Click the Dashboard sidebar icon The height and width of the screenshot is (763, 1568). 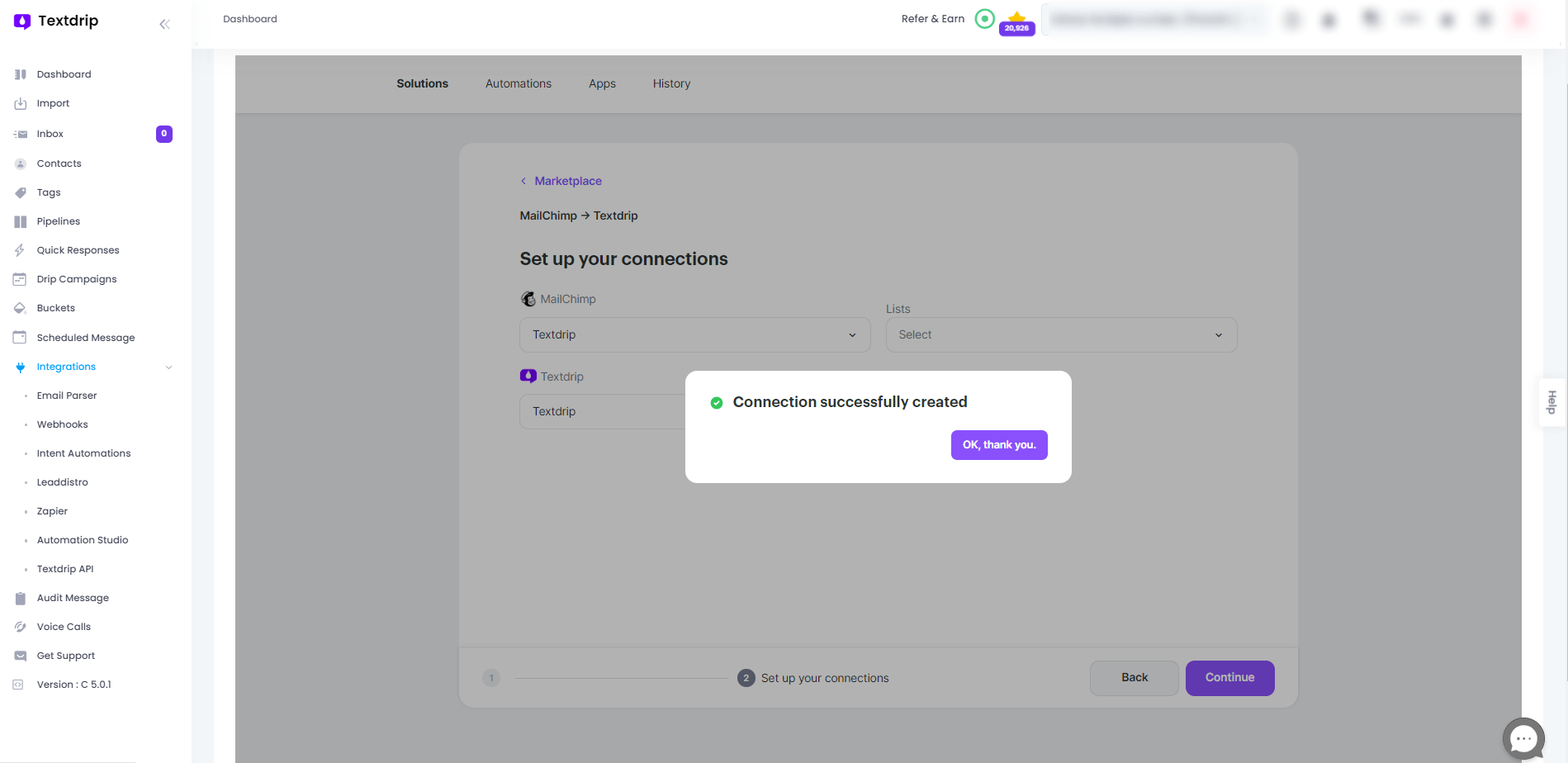(x=21, y=74)
